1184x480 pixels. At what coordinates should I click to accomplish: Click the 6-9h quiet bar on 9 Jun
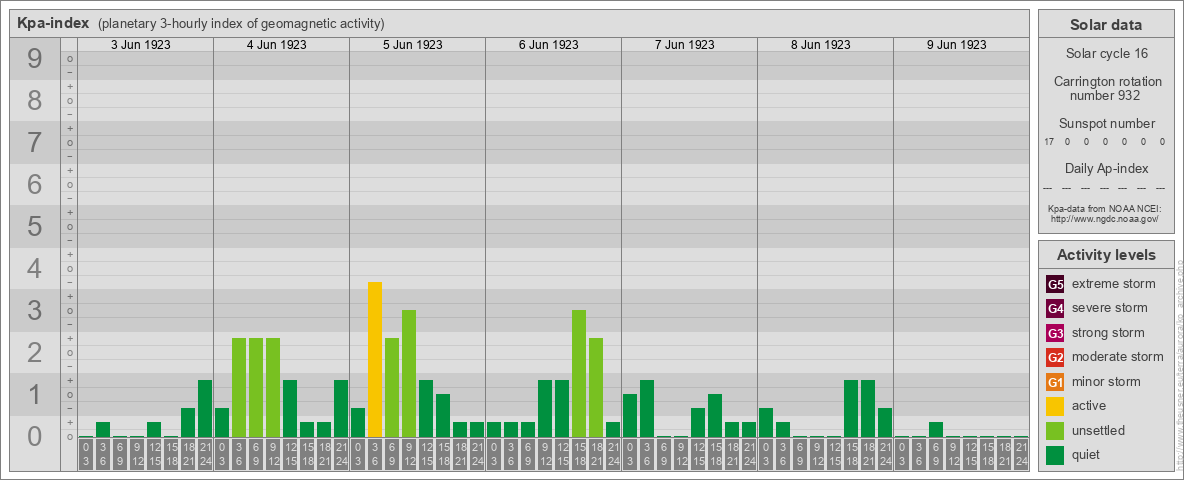[936, 429]
